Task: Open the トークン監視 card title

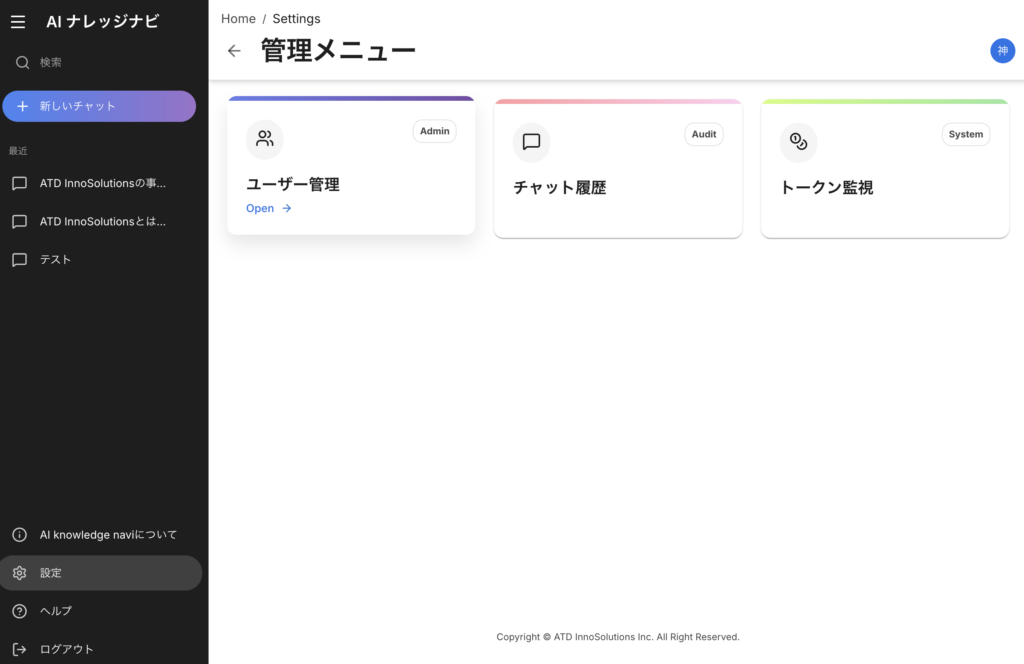Action: click(827, 187)
